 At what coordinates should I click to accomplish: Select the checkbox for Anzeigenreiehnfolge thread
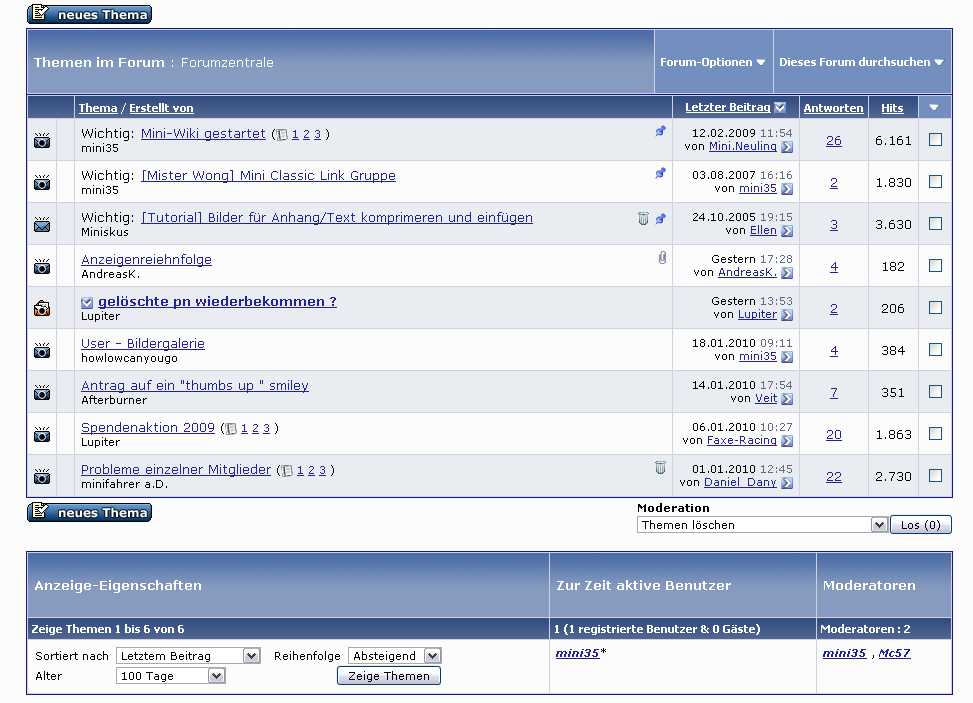(x=935, y=266)
